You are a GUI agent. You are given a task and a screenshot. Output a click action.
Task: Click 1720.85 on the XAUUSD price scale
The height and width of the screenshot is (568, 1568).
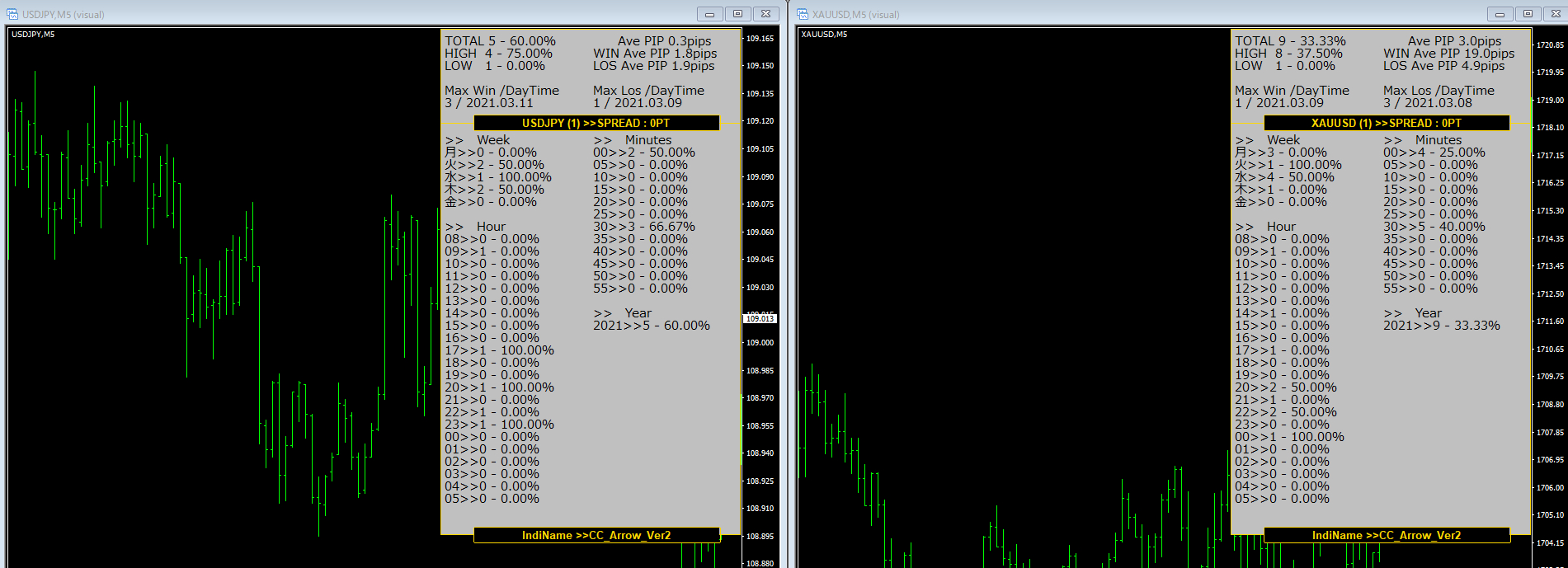1550,45
